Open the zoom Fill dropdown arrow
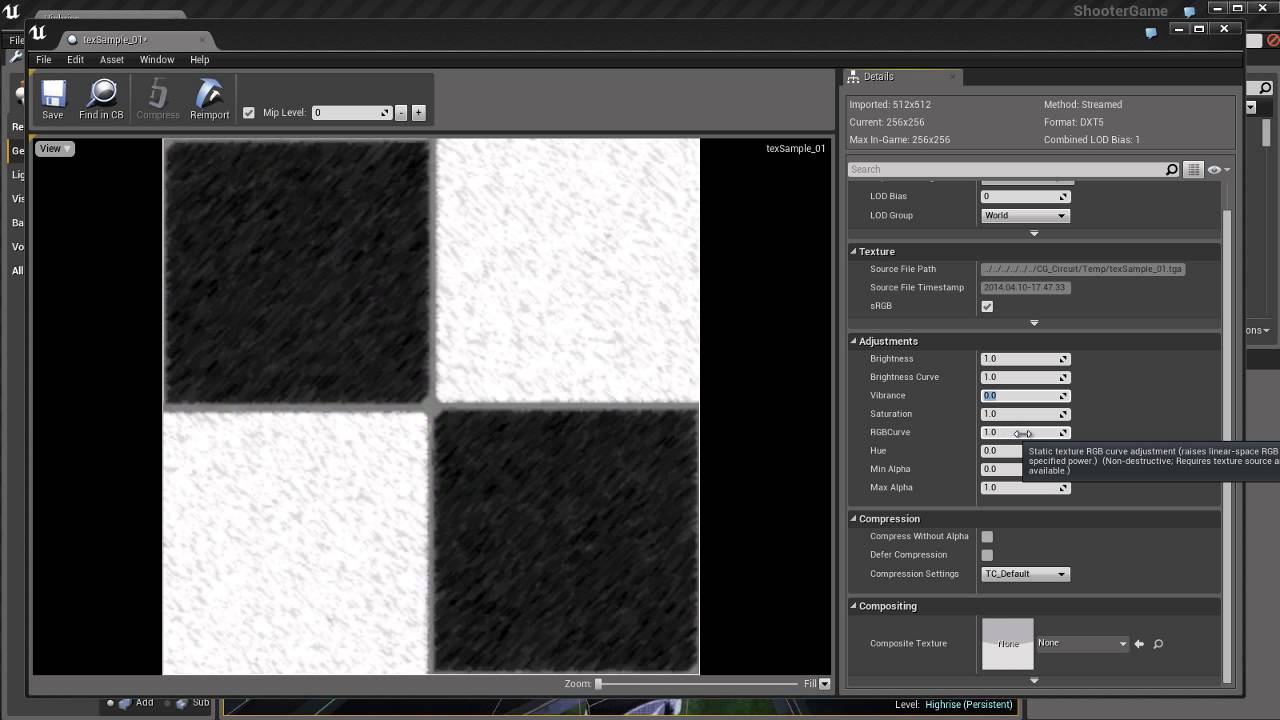Image resolution: width=1280 pixels, height=720 pixels. point(824,684)
